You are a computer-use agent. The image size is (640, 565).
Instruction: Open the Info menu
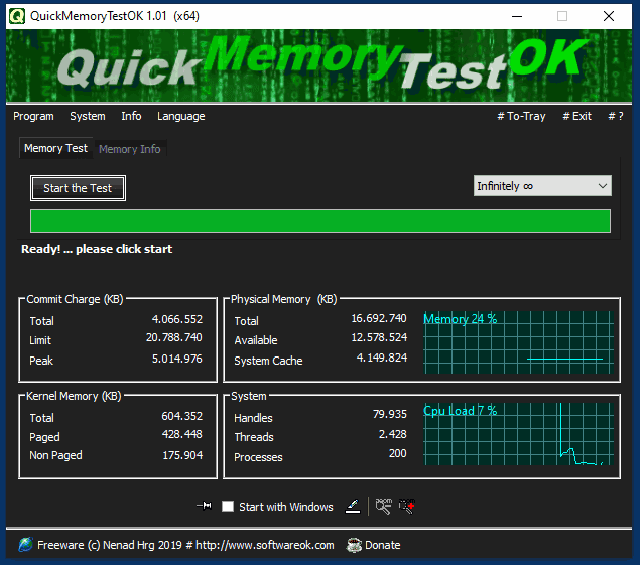[131, 116]
